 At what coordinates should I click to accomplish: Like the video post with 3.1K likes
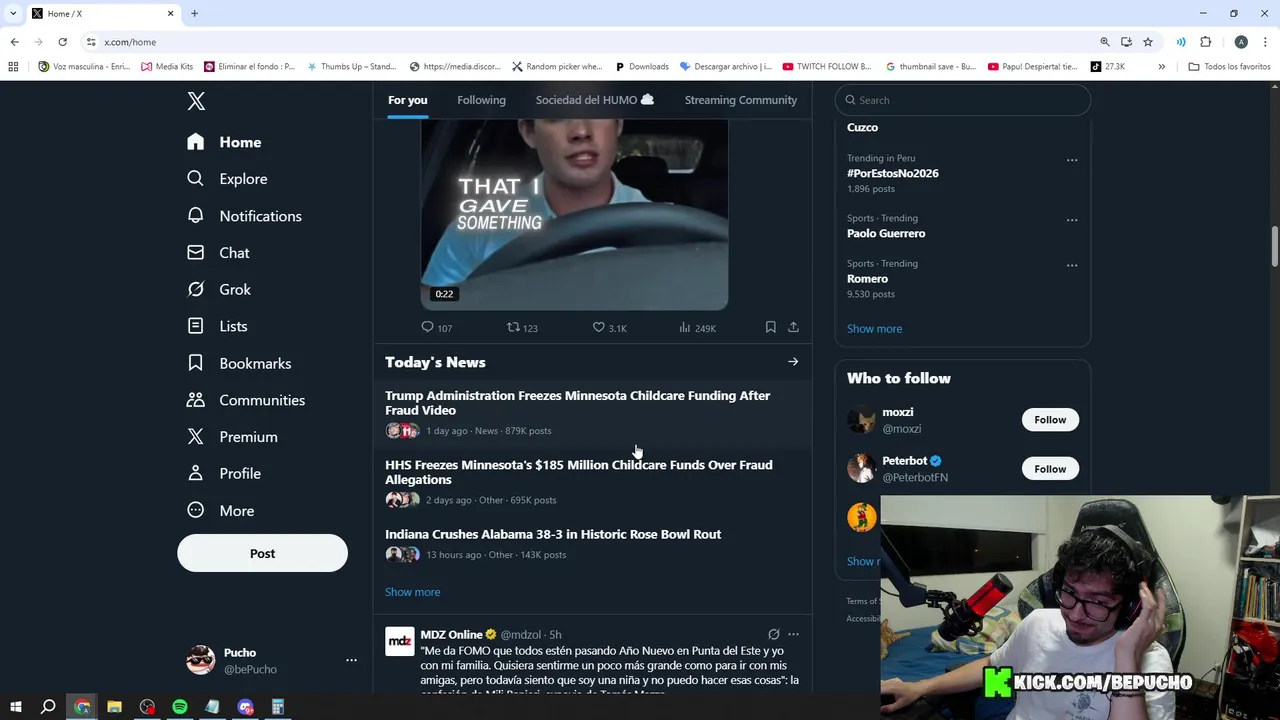click(609, 328)
